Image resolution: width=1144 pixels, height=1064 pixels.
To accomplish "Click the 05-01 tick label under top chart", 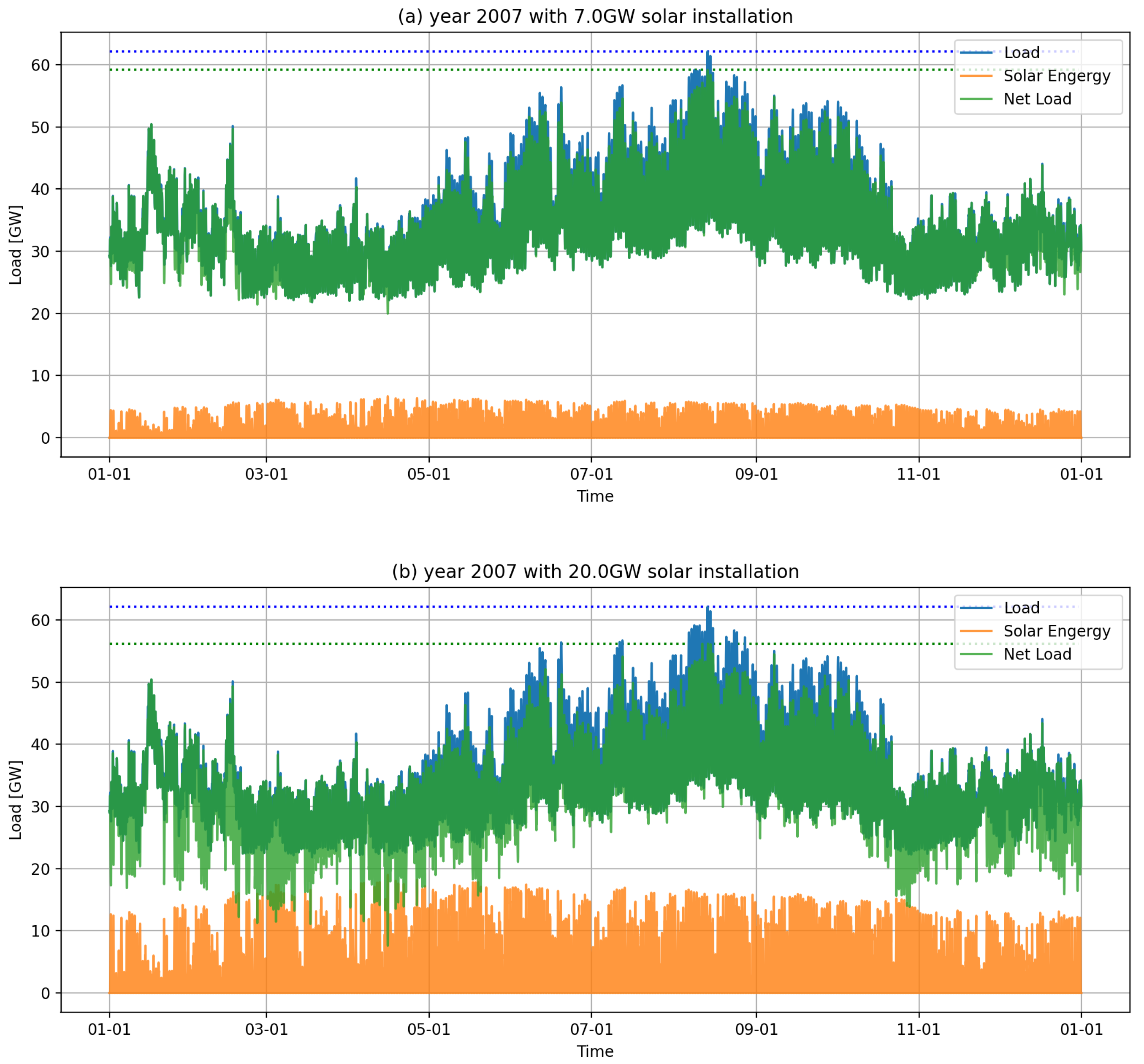I will point(429,475).
